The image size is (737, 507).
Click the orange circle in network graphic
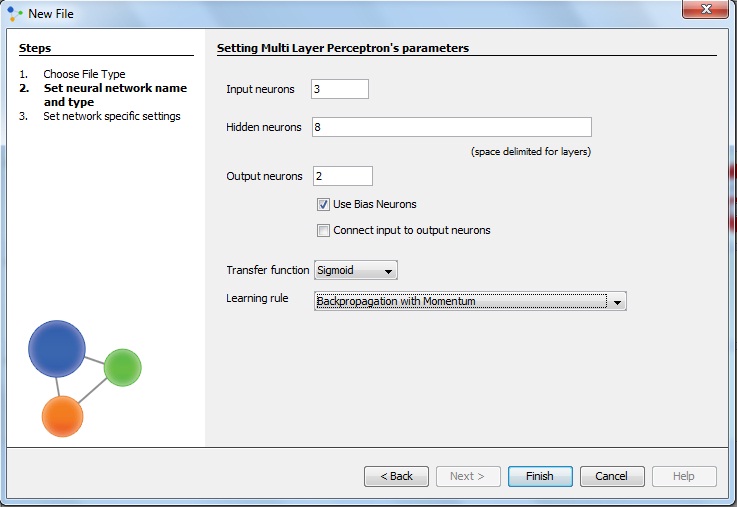62,415
